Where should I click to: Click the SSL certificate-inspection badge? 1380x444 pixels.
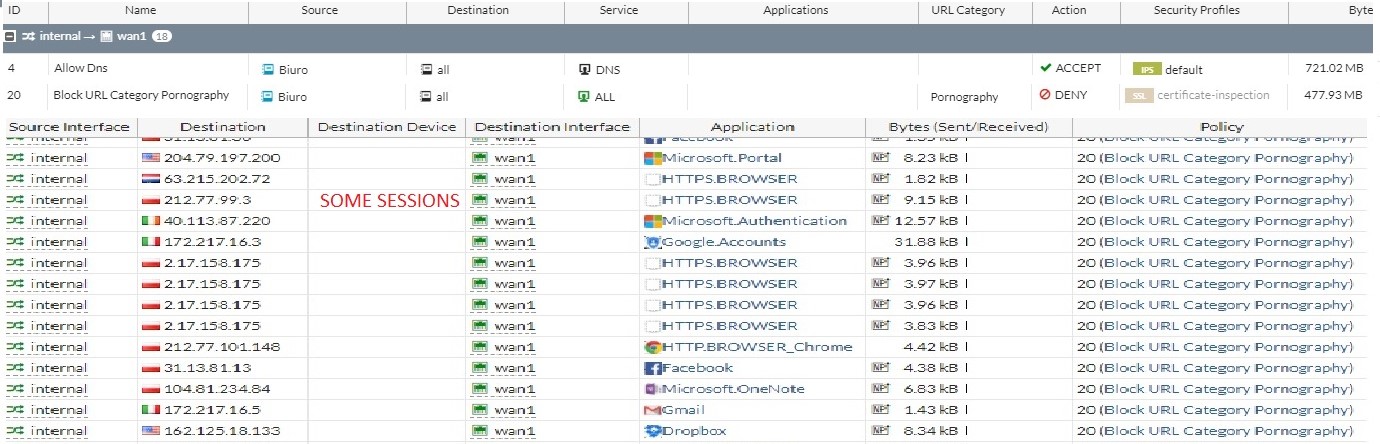[1139, 96]
